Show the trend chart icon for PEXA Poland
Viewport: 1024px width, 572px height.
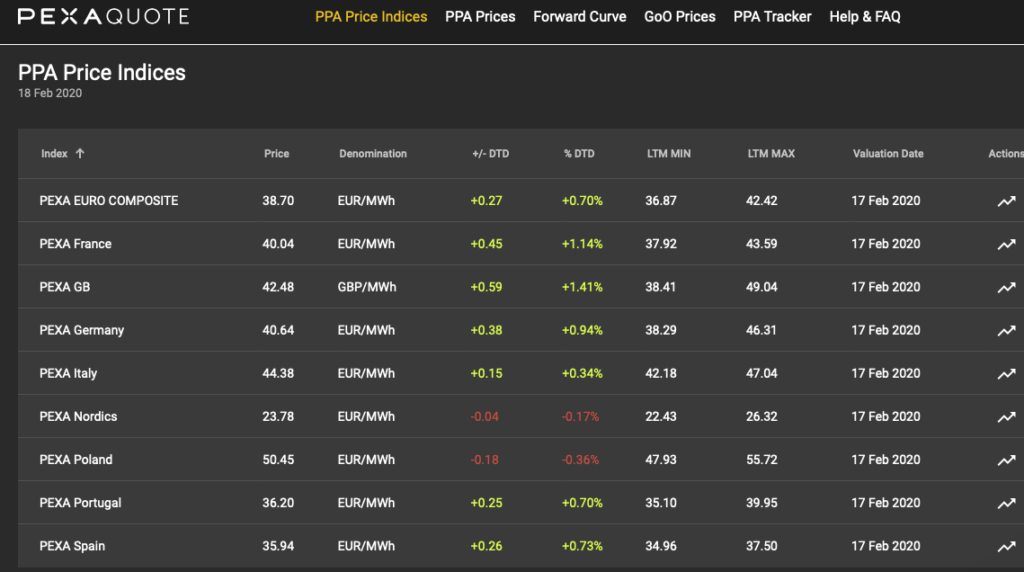tap(1006, 460)
